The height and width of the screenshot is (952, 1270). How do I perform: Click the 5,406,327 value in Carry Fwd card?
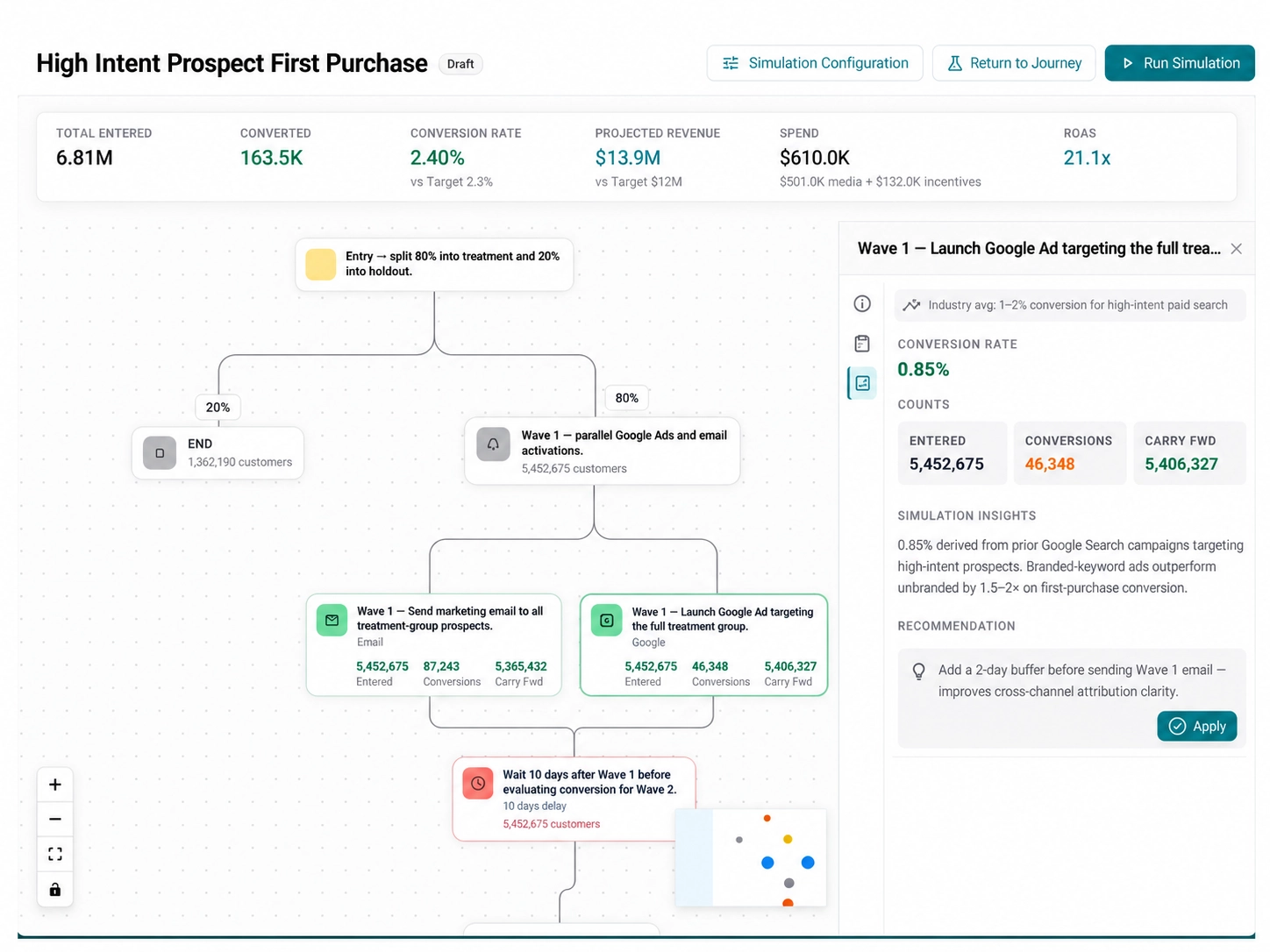(x=1181, y=464)
